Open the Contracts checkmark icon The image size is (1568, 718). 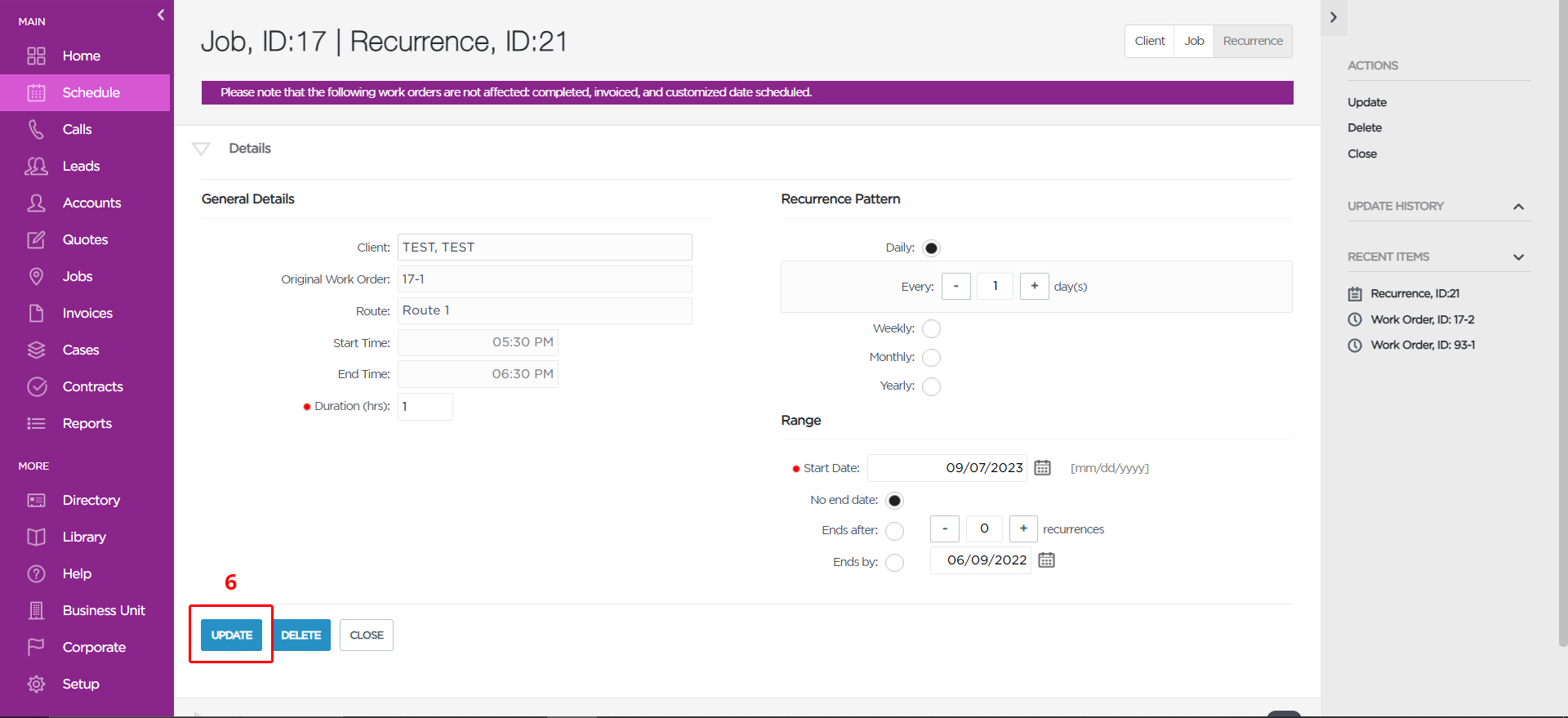coord(36,386)
